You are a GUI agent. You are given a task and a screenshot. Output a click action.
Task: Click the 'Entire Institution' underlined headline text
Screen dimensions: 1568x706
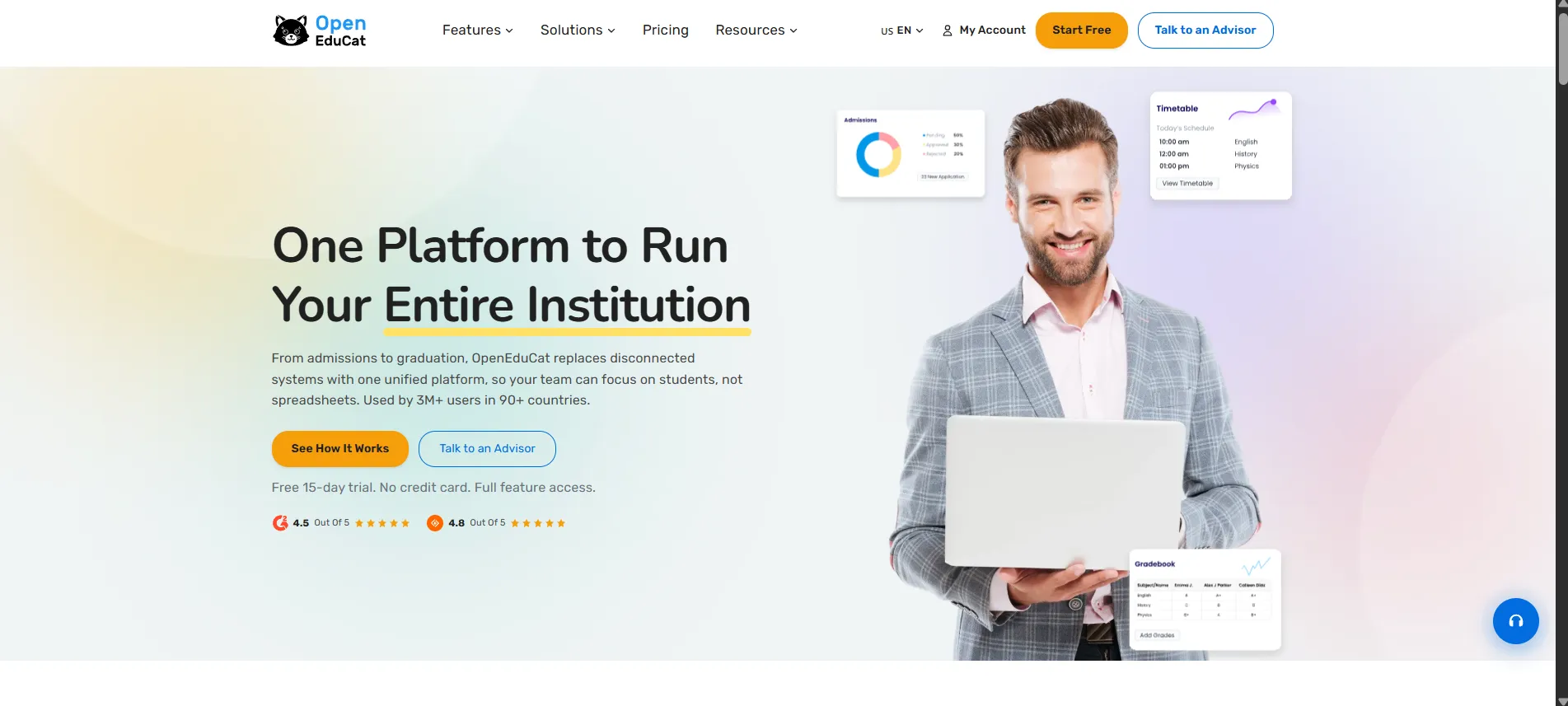(x=567, y=306)
